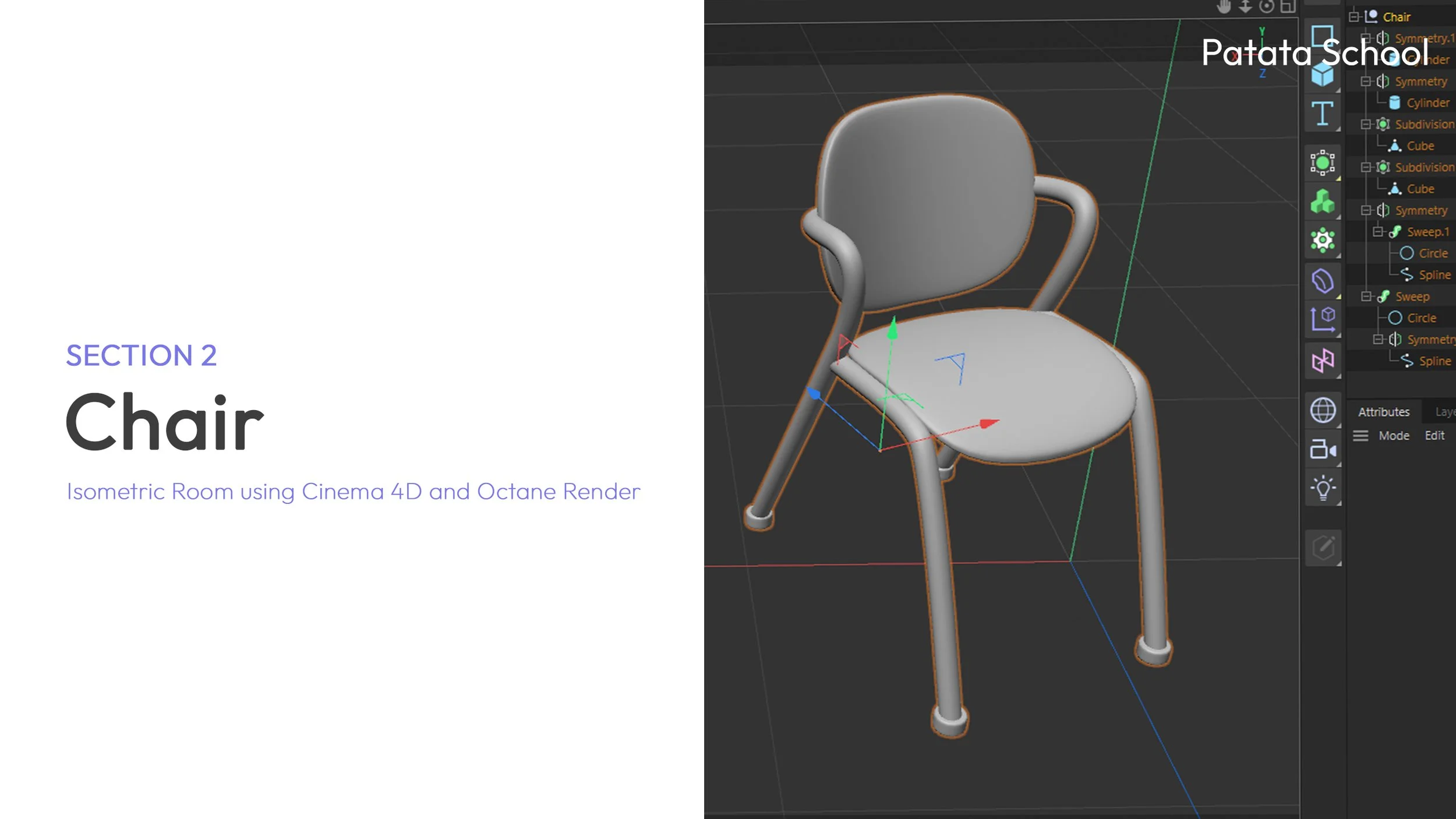Collapse the Sweep object node
This screenshot has width=1456, height=819.
pos(1366,296)
